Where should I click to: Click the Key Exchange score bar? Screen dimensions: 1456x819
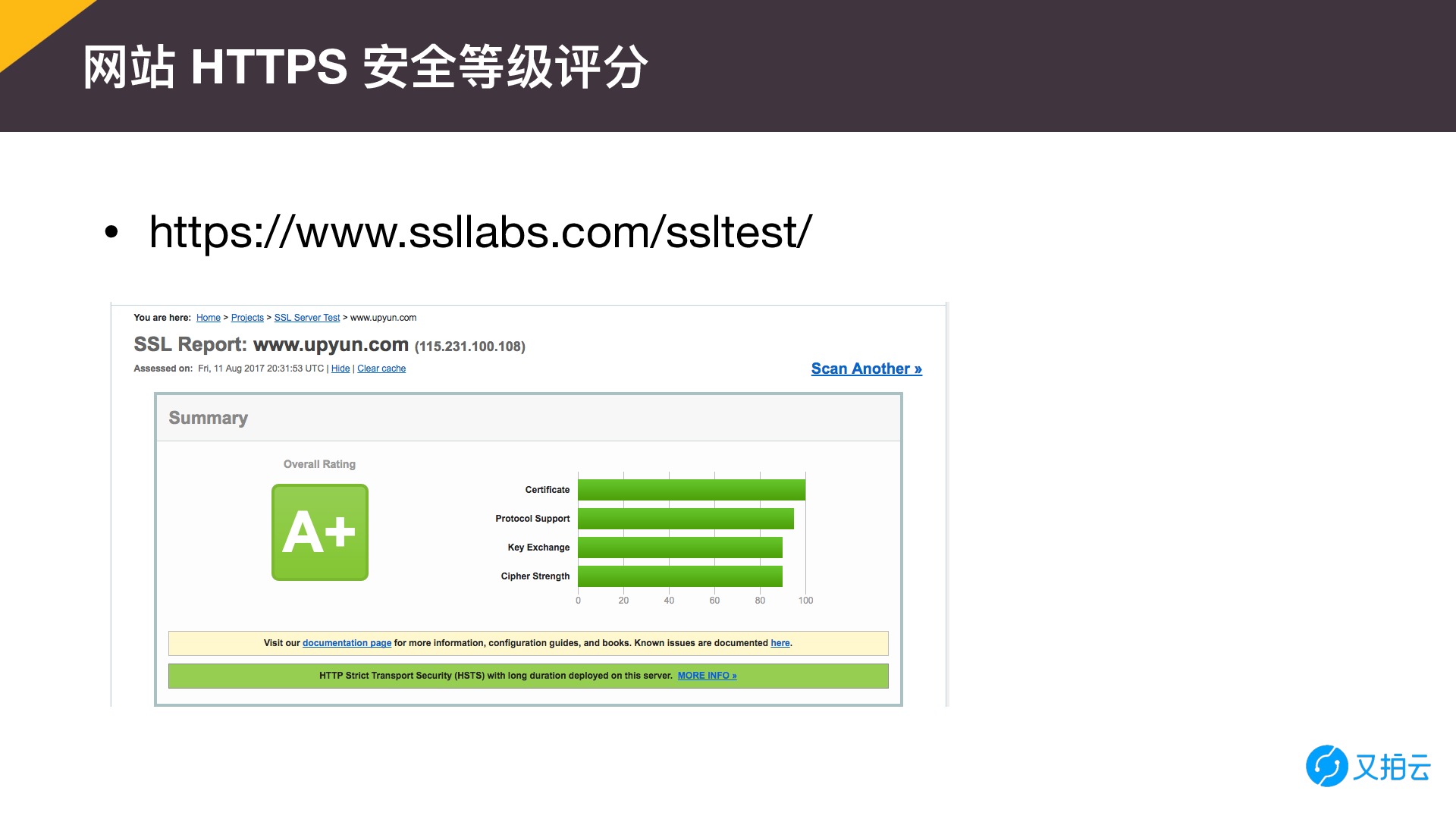coord(680,548)
